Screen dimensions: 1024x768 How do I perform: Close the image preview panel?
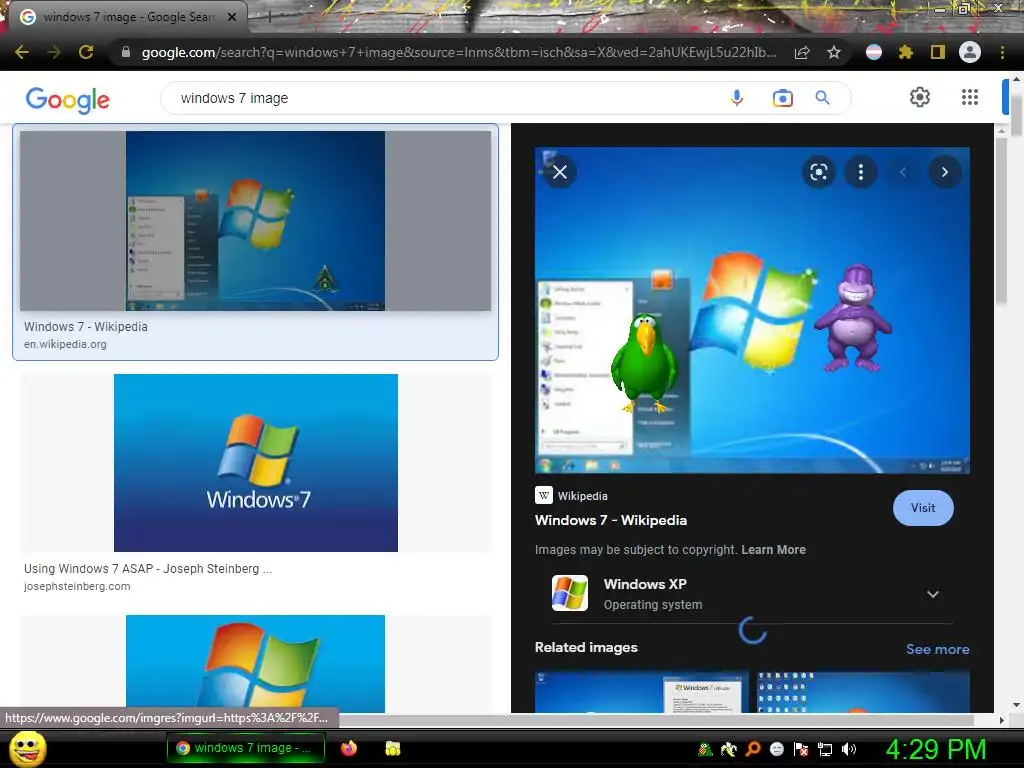tap(560, 172)
